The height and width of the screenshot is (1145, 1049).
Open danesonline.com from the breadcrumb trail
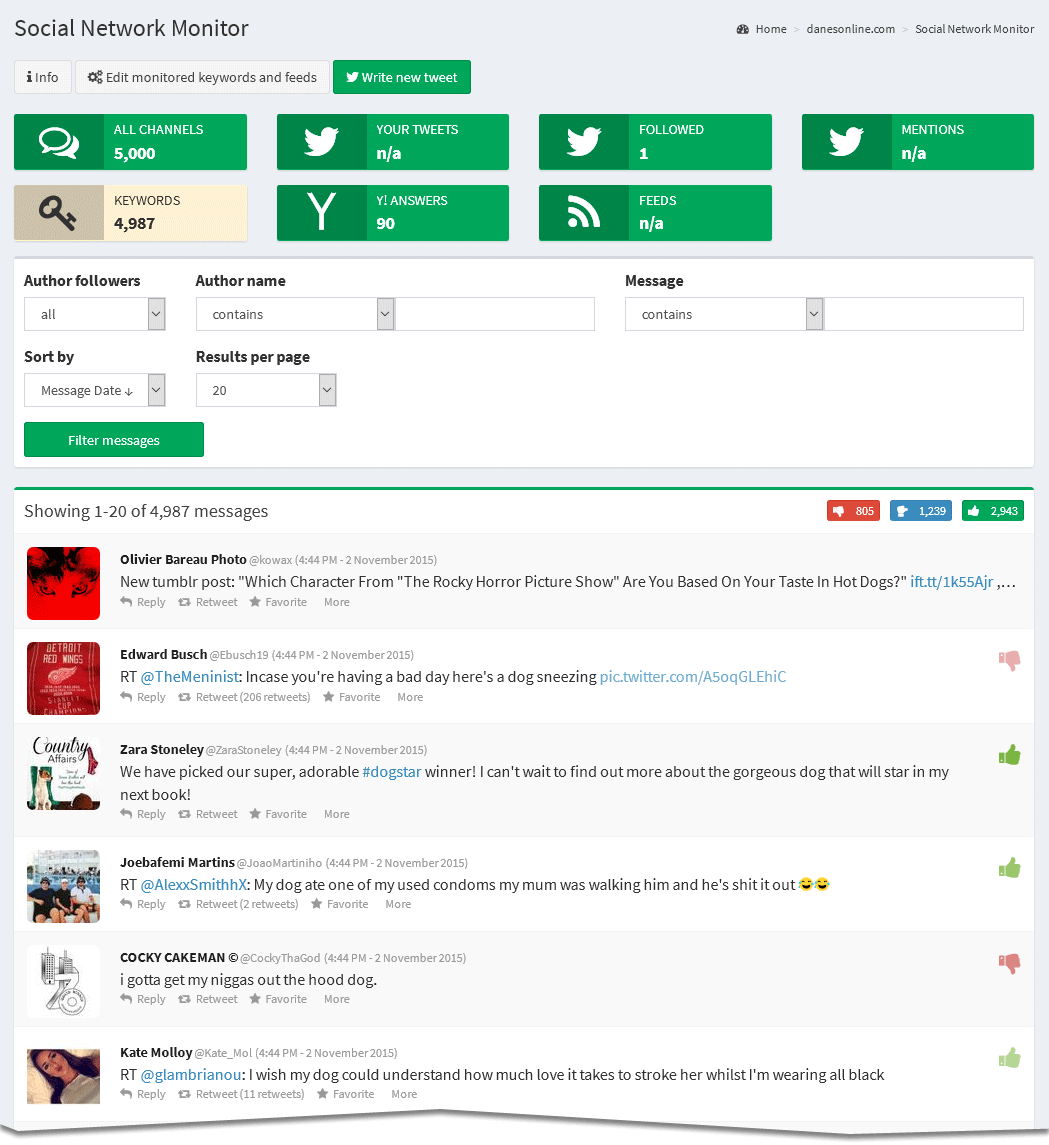pyautogui.click(x=850, y=29)
